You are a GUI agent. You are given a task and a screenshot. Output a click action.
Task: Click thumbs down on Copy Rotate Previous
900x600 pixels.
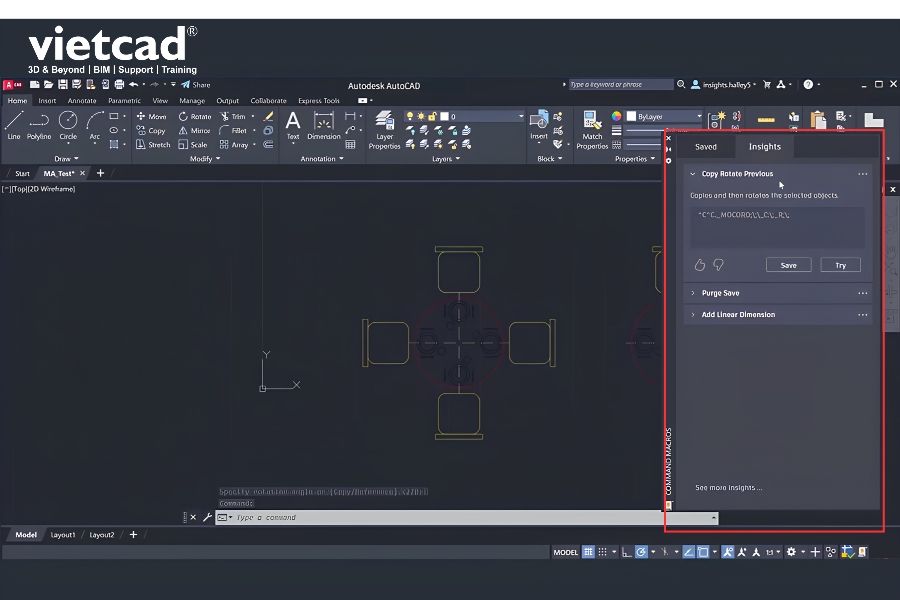click(x=719, y=265)
